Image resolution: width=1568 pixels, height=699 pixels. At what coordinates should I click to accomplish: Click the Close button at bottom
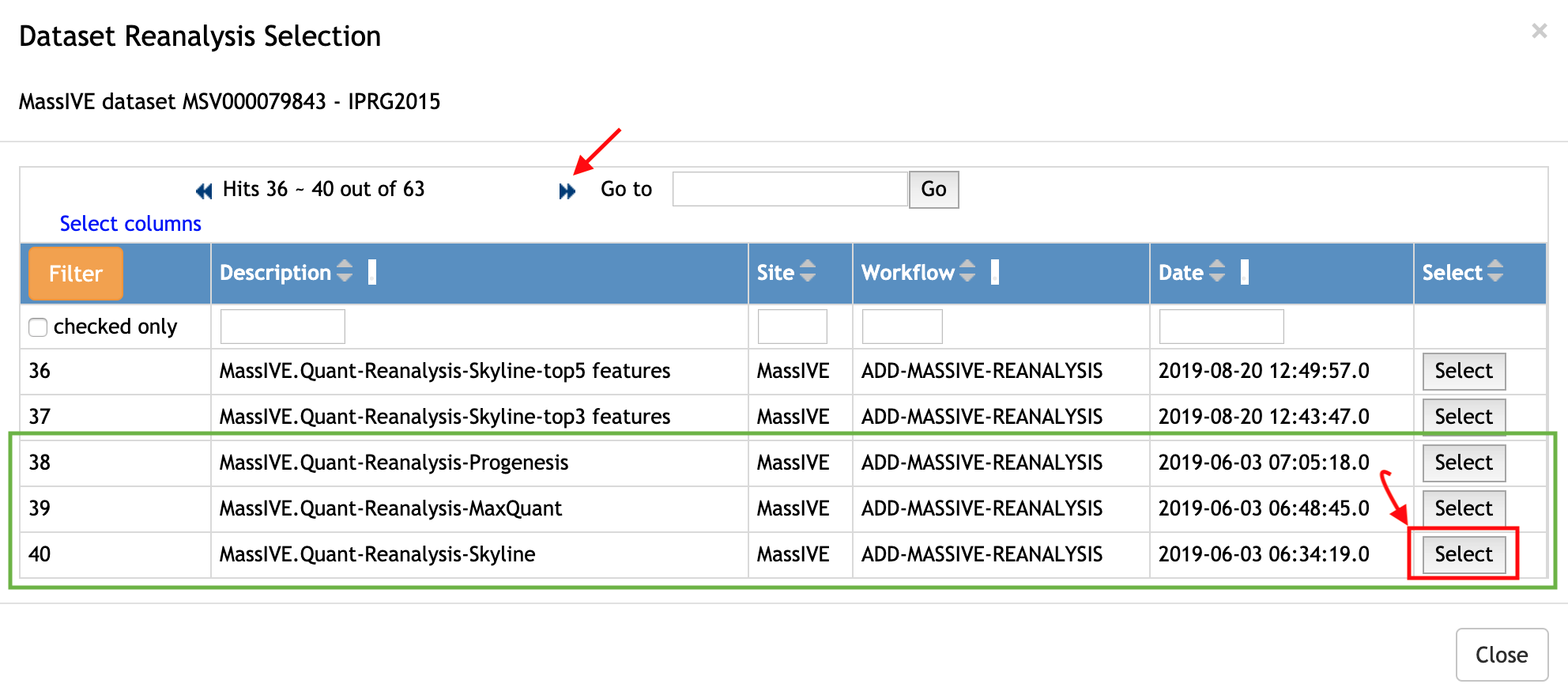1501,655
